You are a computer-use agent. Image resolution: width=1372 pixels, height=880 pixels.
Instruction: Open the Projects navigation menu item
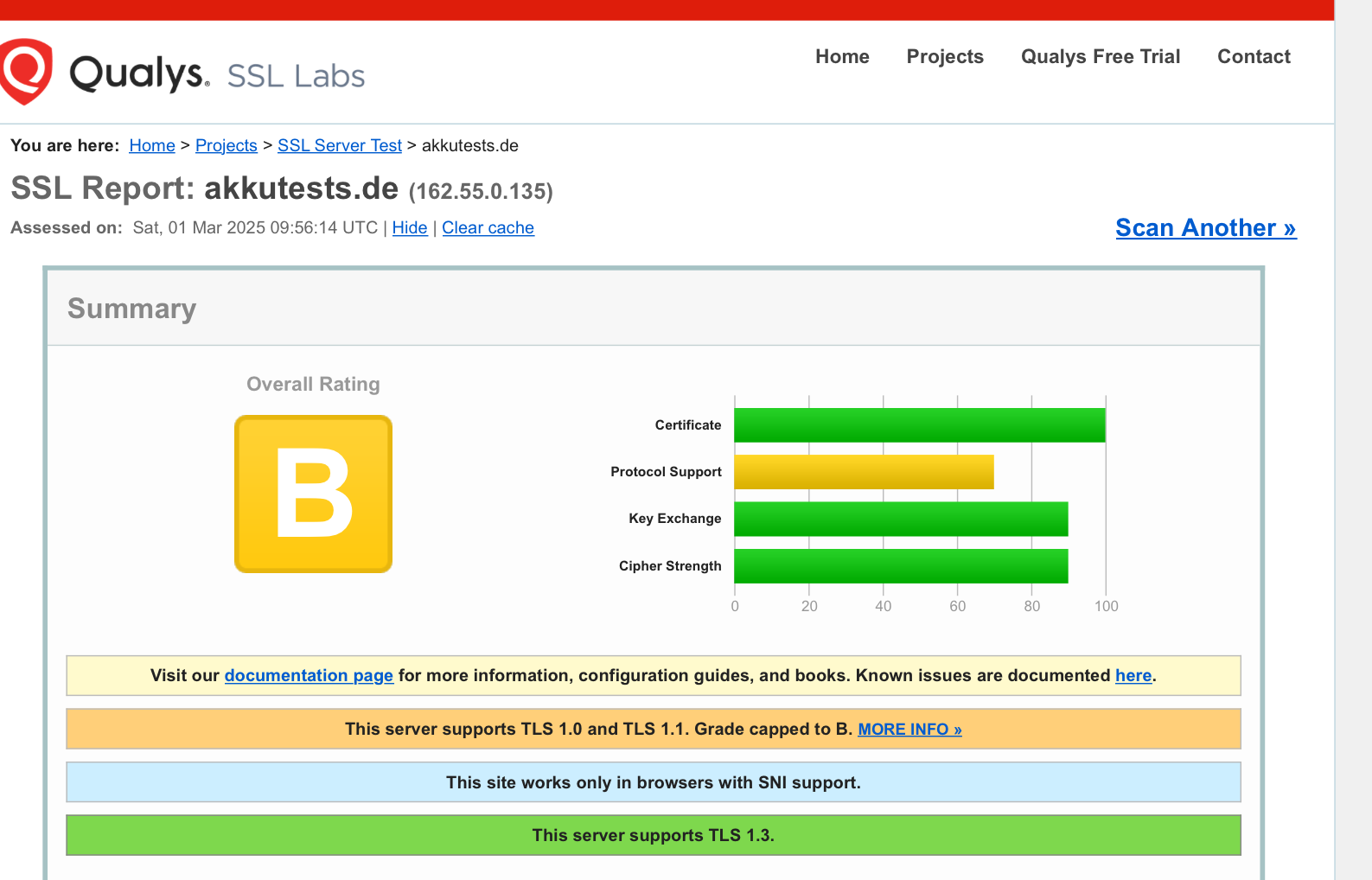[x=945, y=56]
